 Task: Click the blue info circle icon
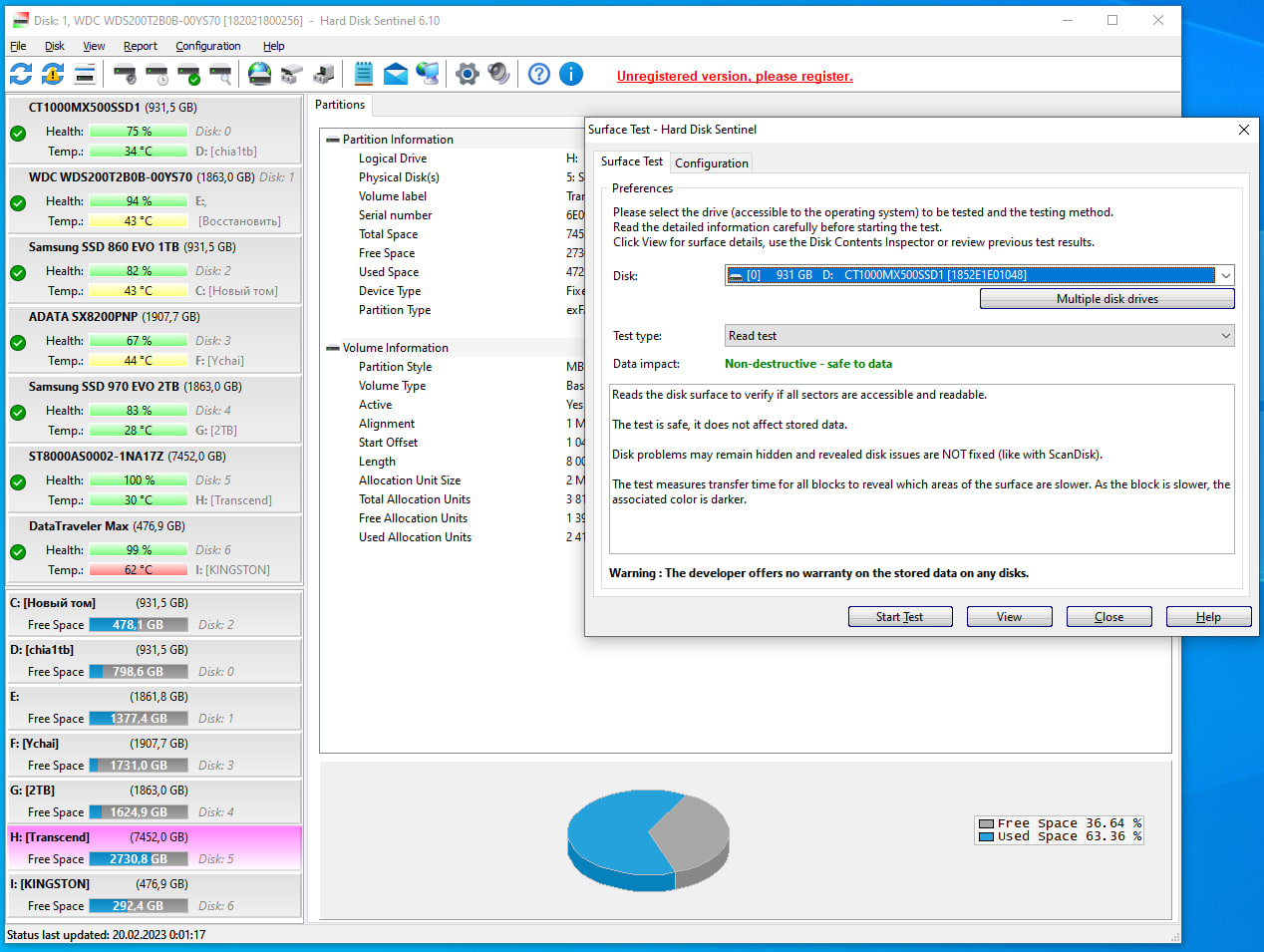point(571,74)
